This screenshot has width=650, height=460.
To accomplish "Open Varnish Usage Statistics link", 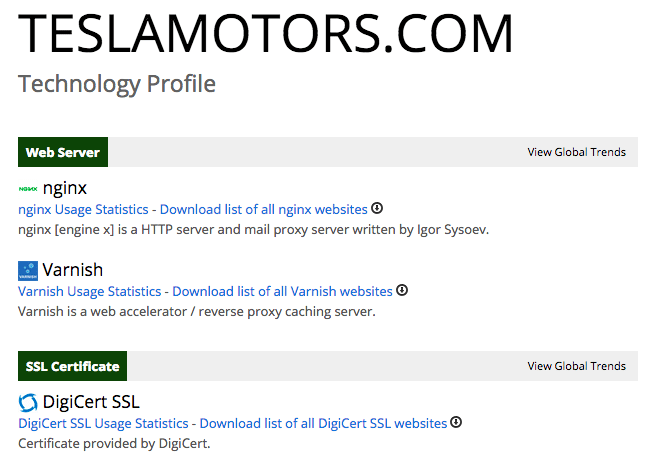I will [x=89, y=292].
